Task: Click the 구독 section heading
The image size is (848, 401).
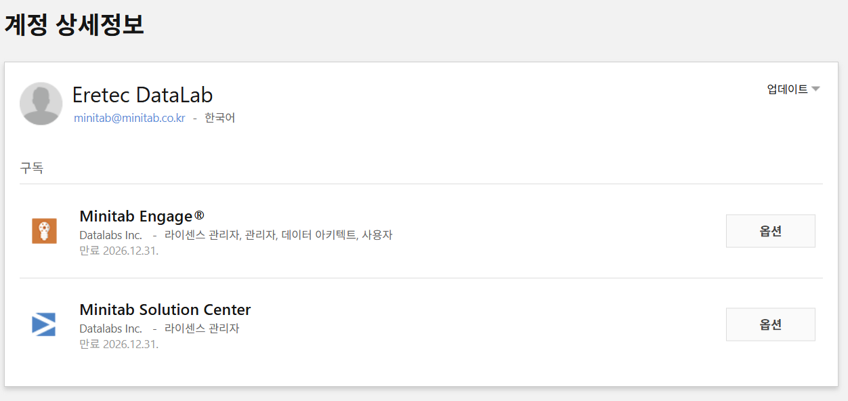Action: [x=32, y=168]
